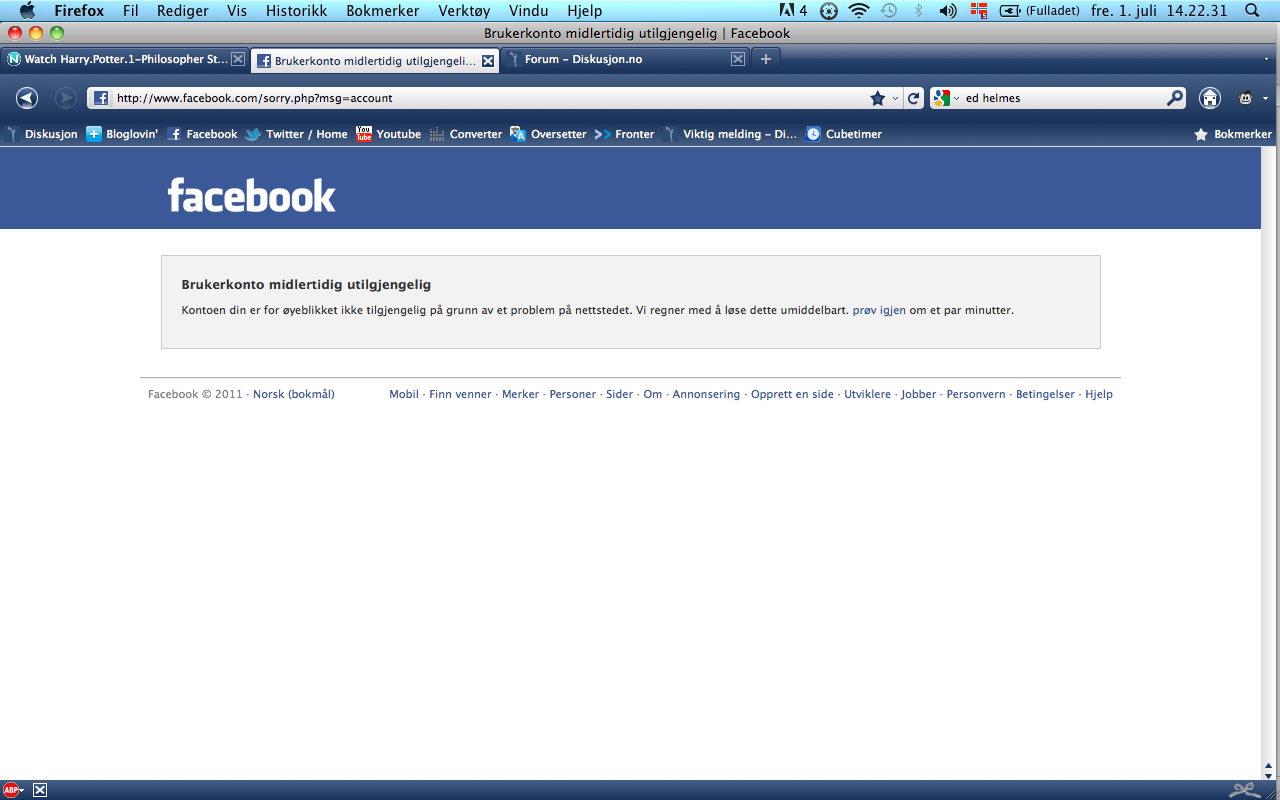The image size is (1280, 800).
Task: Open Facebook bookmark in bookmarks toolbar
Action: (x=202, y=134)
